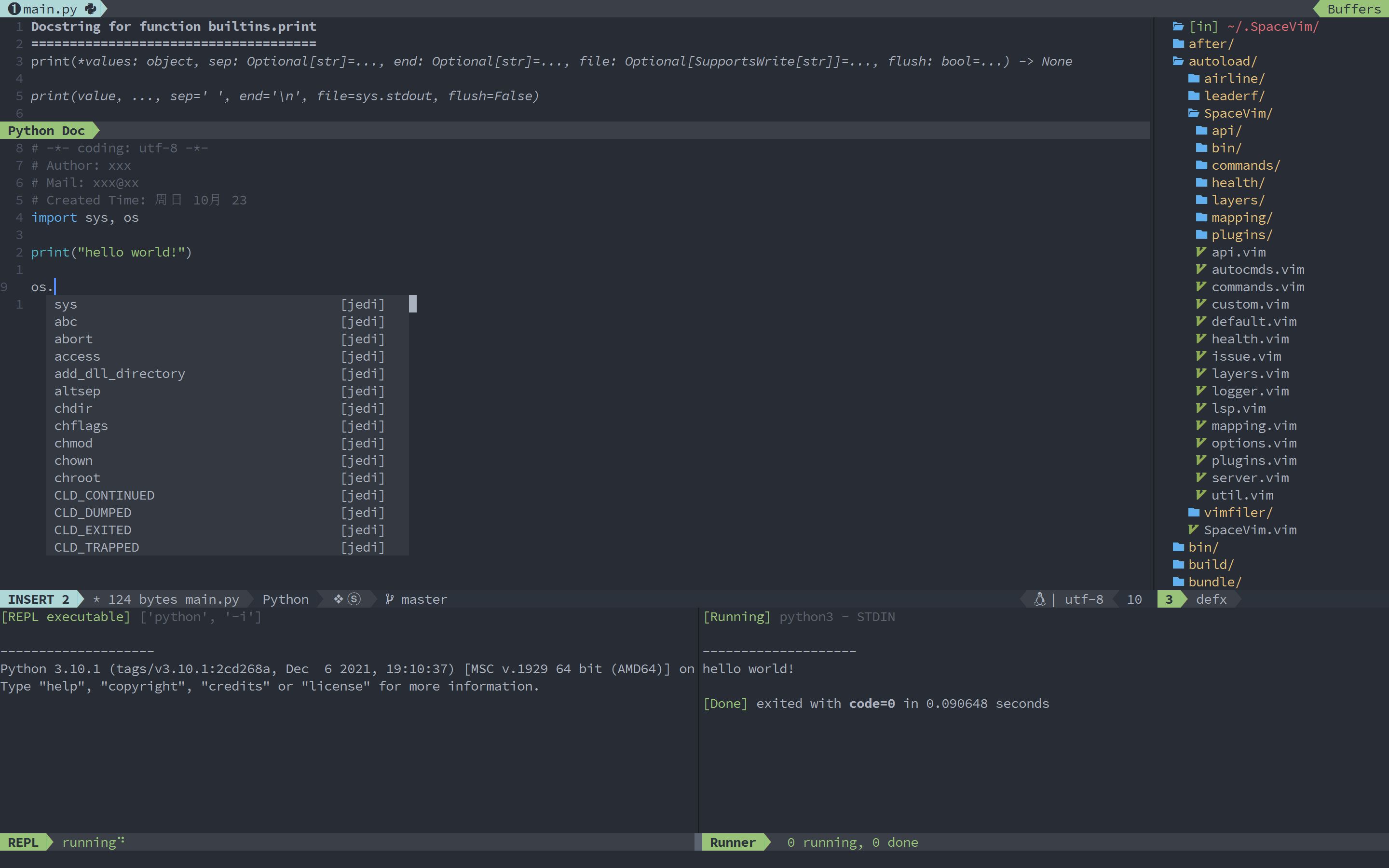Open util.vim in the file tree

tap(1242, 495)
